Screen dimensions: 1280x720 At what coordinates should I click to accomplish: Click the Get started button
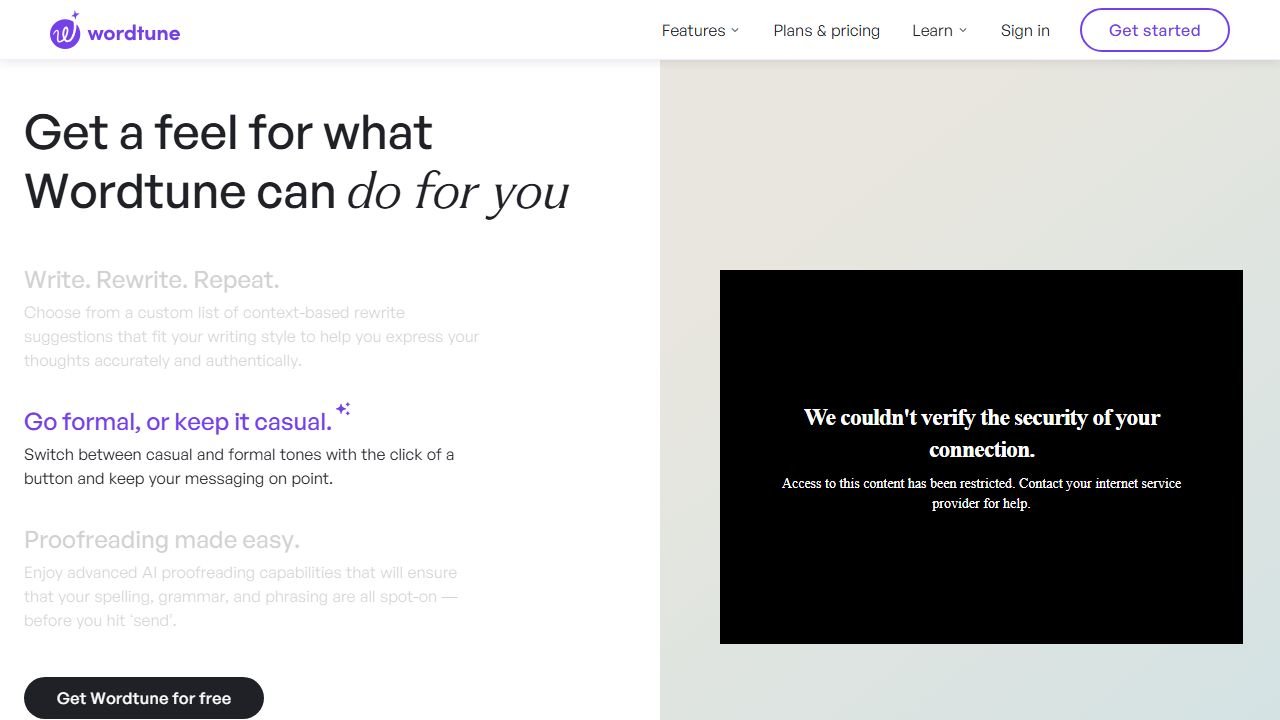pyautogui.click(x=1154, y=30)
